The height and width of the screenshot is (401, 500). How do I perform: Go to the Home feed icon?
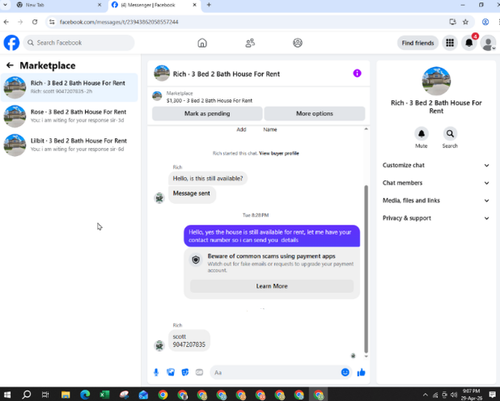click(x=202, y=43)
